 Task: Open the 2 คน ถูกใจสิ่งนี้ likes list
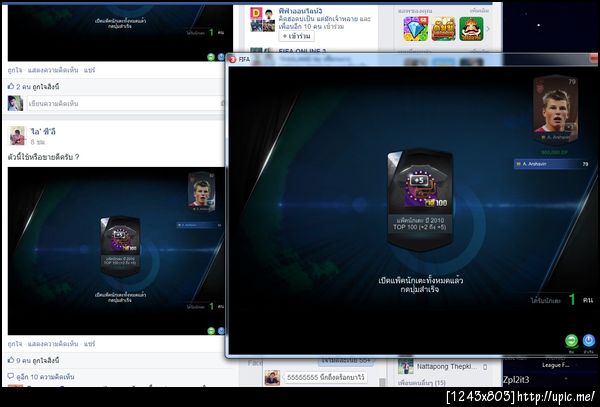[38, 87]
